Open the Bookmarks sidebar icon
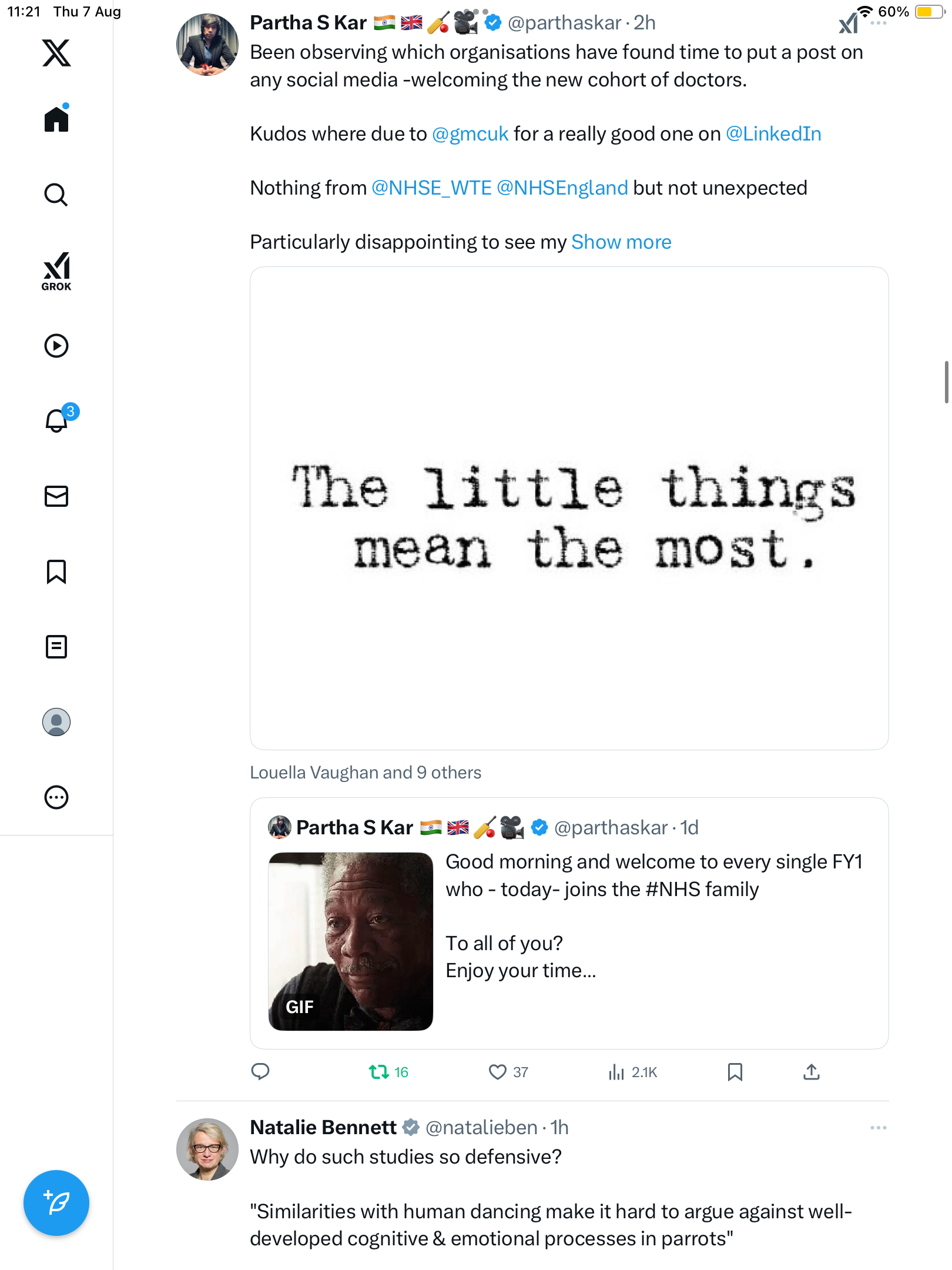The image size is (952, 1270). pyautogui.click(x=56, y=571)
